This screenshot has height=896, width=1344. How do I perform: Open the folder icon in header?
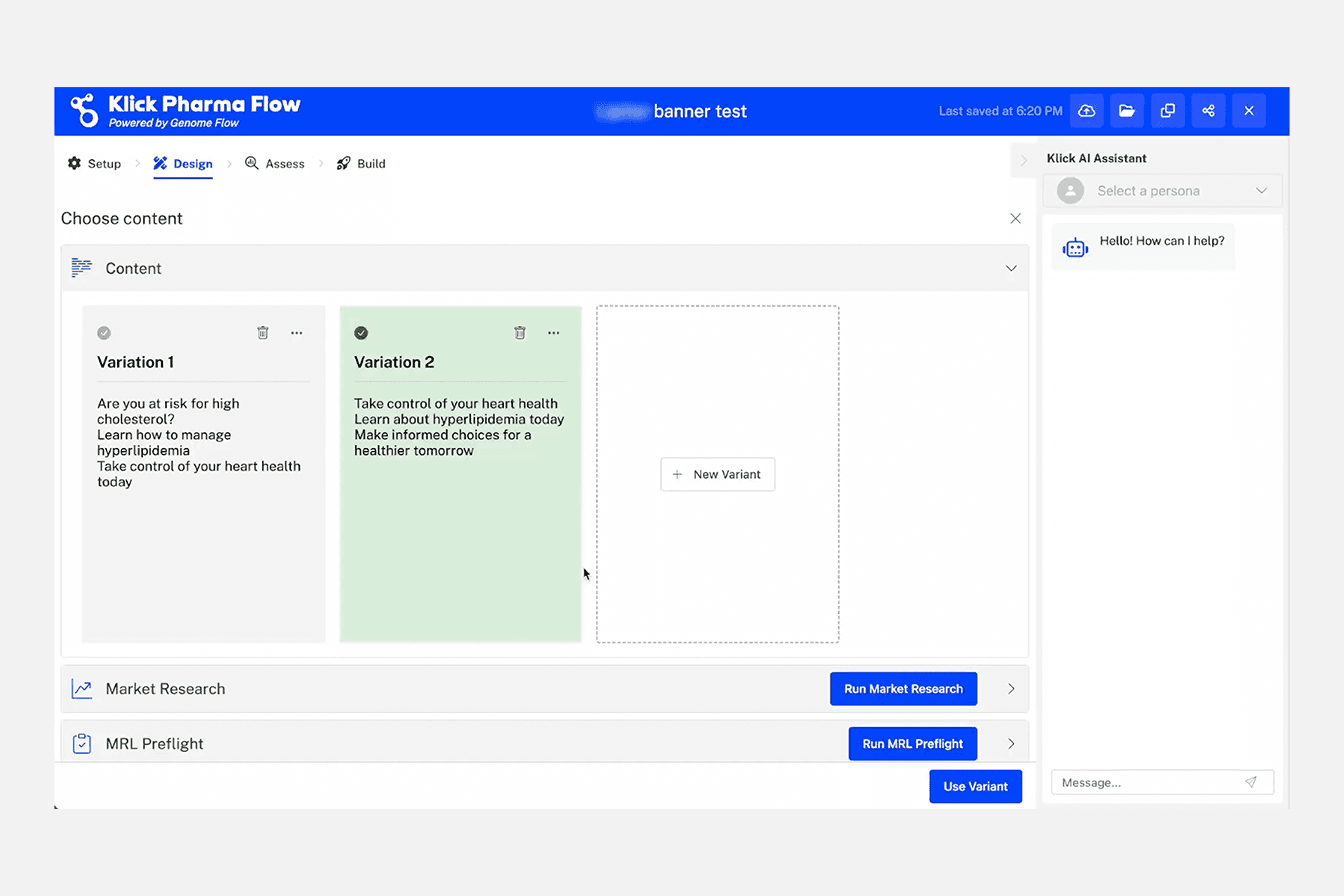(1127, 111)
